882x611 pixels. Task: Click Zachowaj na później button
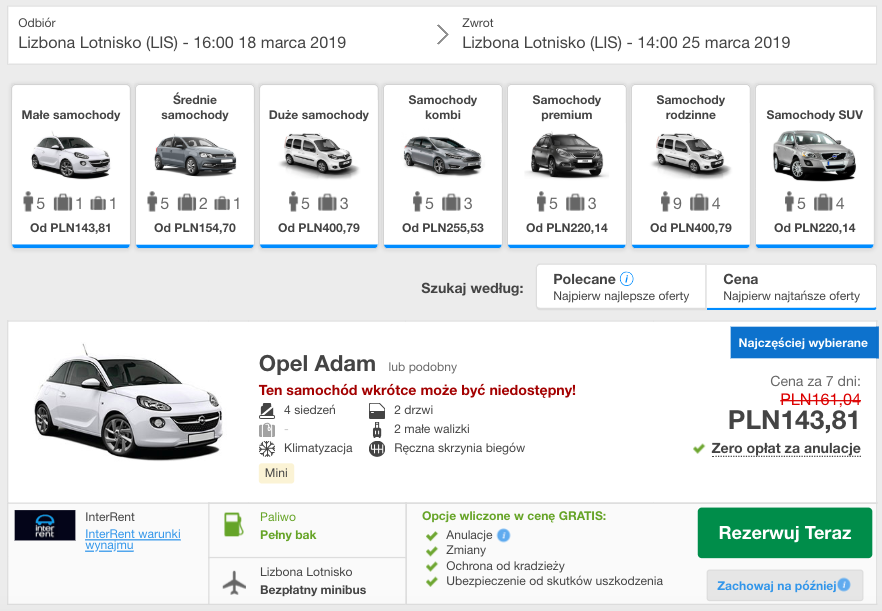[x=785, y=586]
